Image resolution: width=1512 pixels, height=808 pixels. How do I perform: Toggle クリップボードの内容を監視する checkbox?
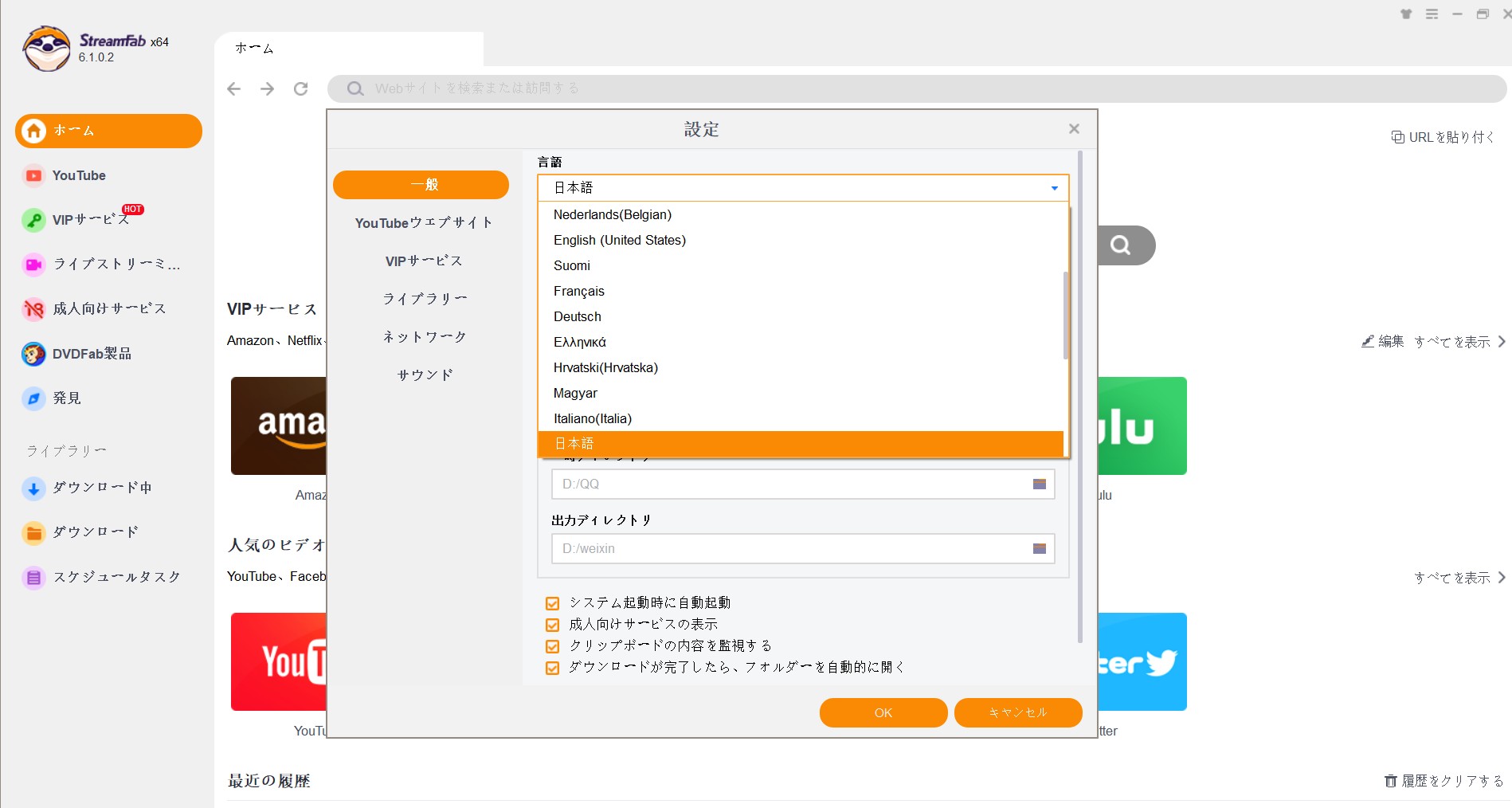552,646
